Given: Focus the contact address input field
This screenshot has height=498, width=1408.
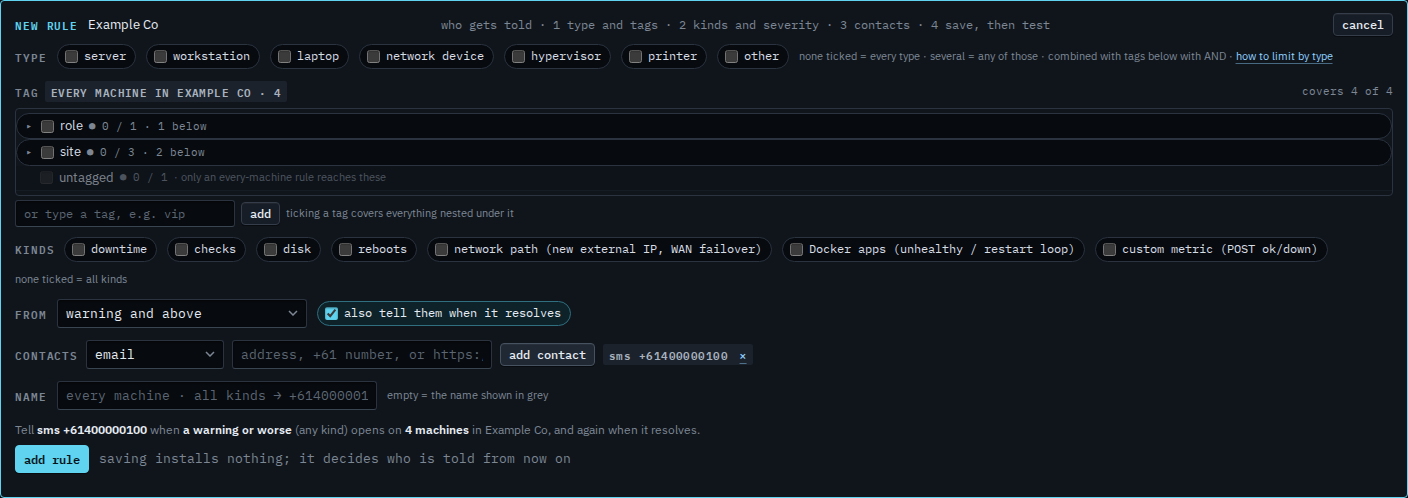Looking at the screenshot, I should coord(362,354).
